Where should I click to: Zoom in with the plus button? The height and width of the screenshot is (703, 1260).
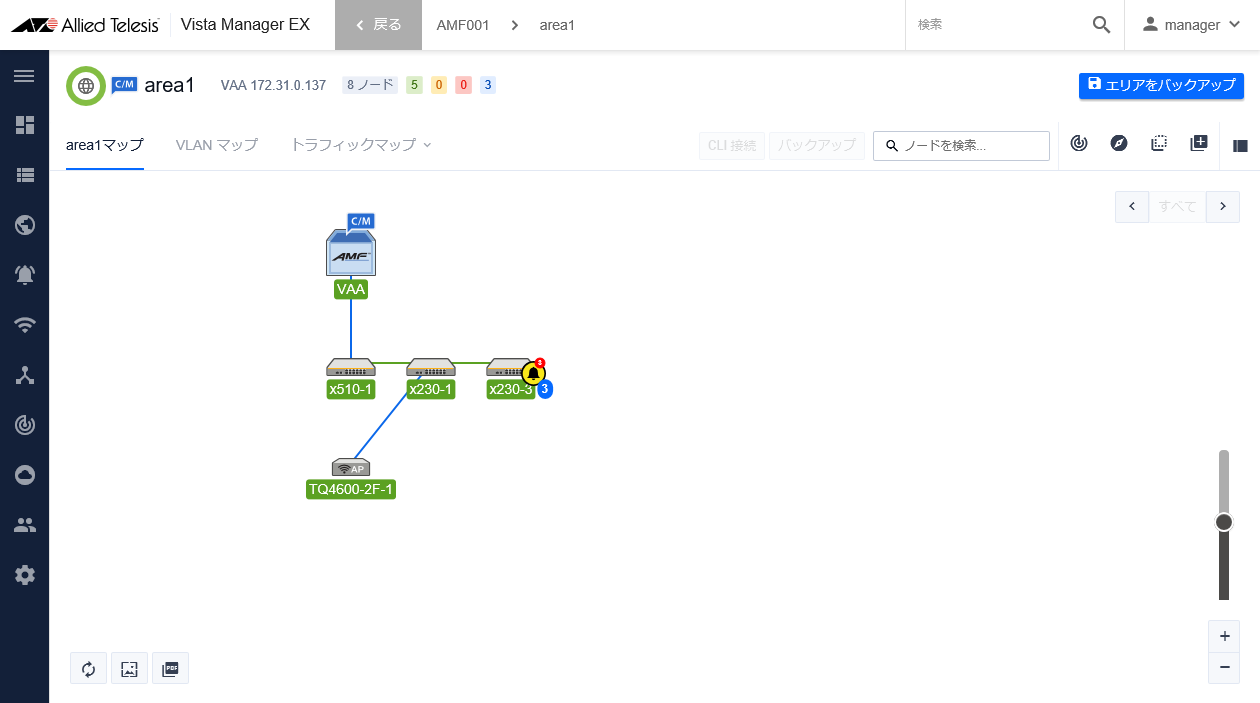click(1224, 636)
